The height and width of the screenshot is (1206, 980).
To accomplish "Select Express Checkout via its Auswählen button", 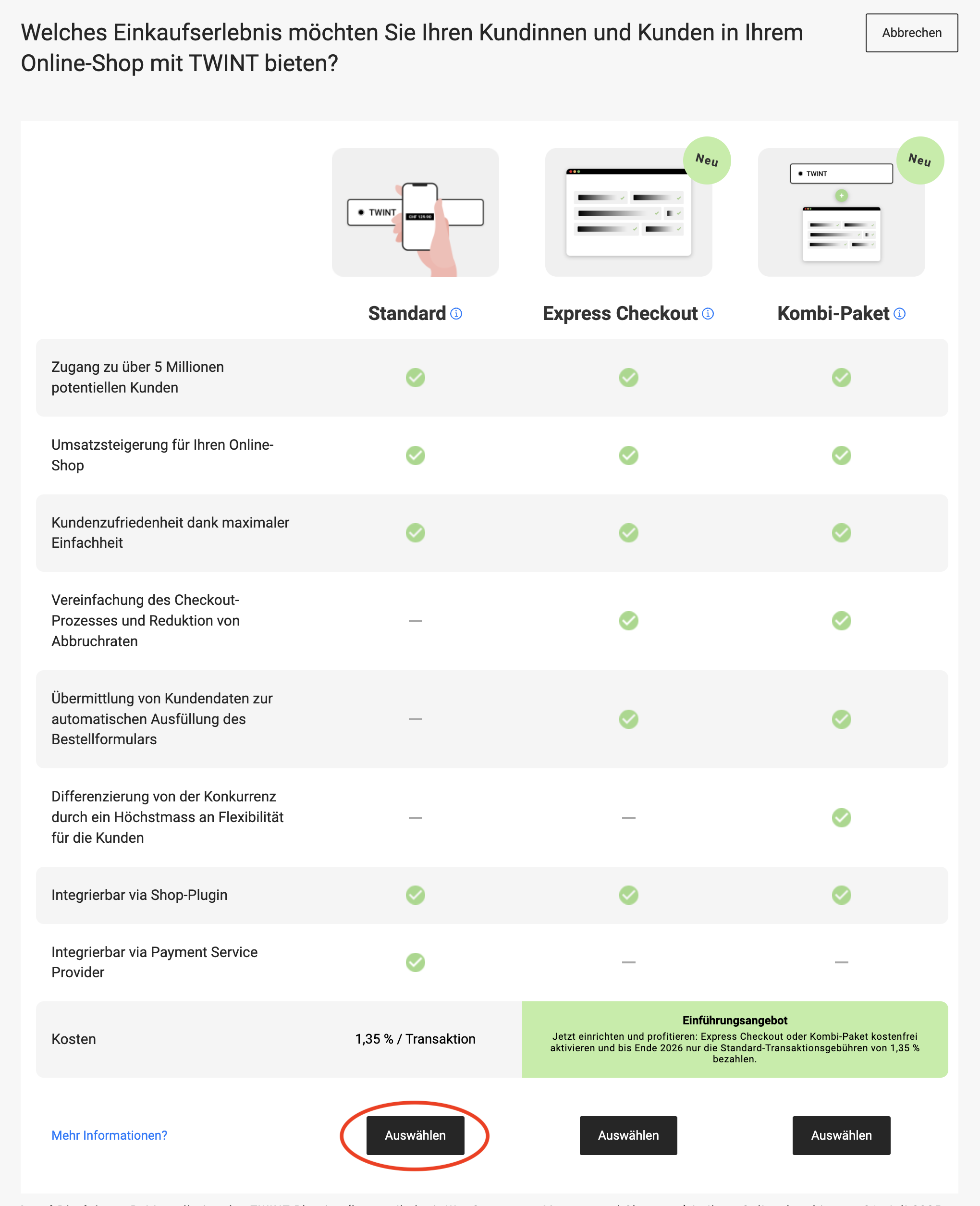I will (628, 1135).
